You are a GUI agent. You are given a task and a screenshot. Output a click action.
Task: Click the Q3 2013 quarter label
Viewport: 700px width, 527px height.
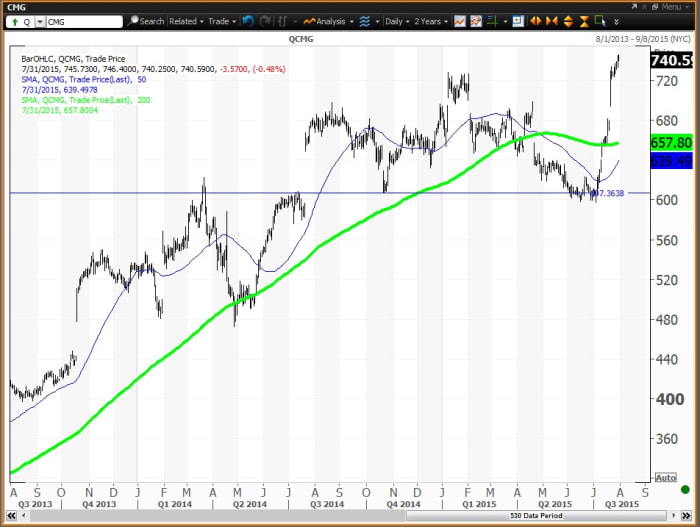point(35,504)
